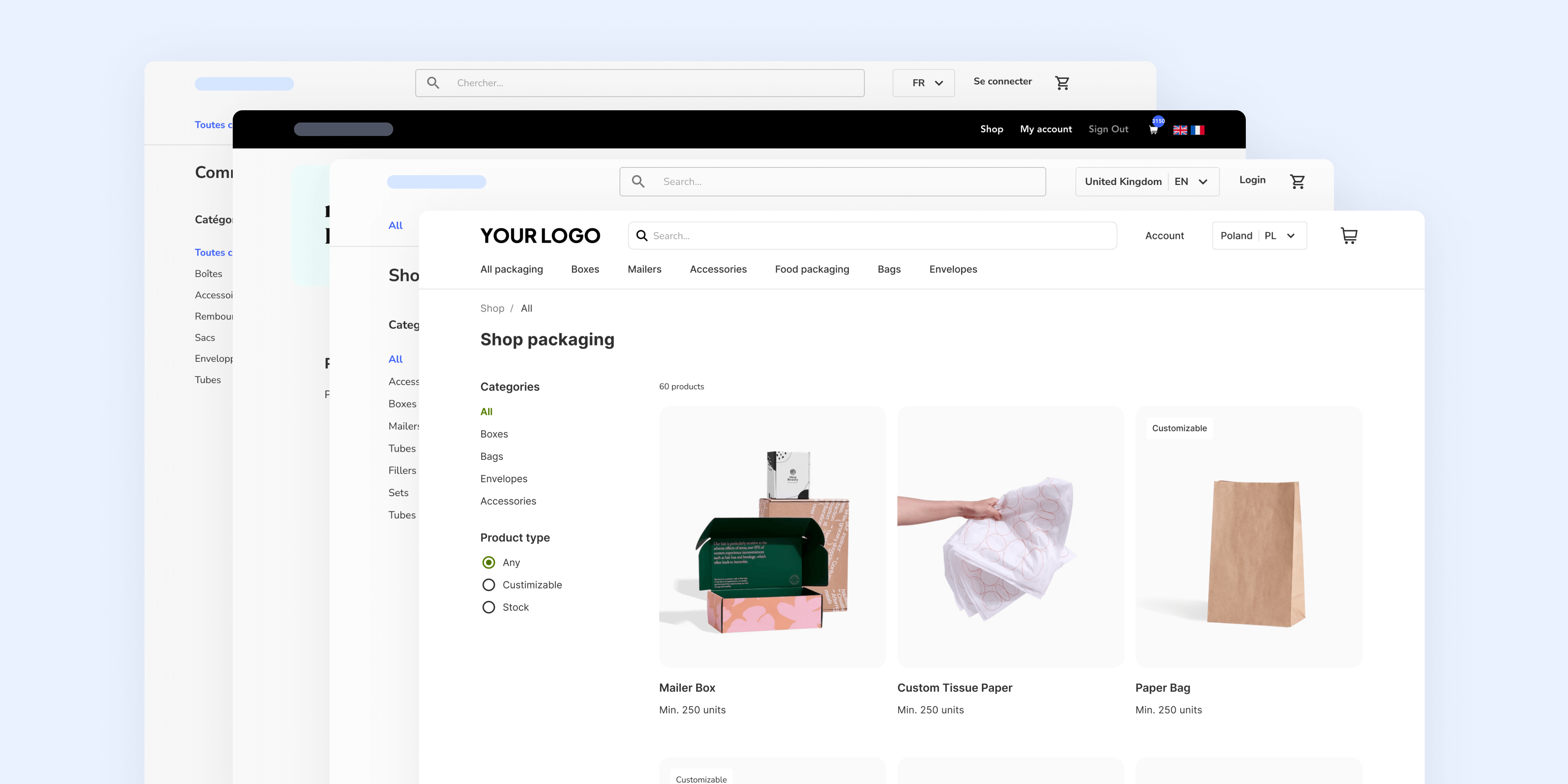Click the cart icon next to Se connecter
The image size is (1568, 784).
pyautogui.click(x=1062, y=83)
